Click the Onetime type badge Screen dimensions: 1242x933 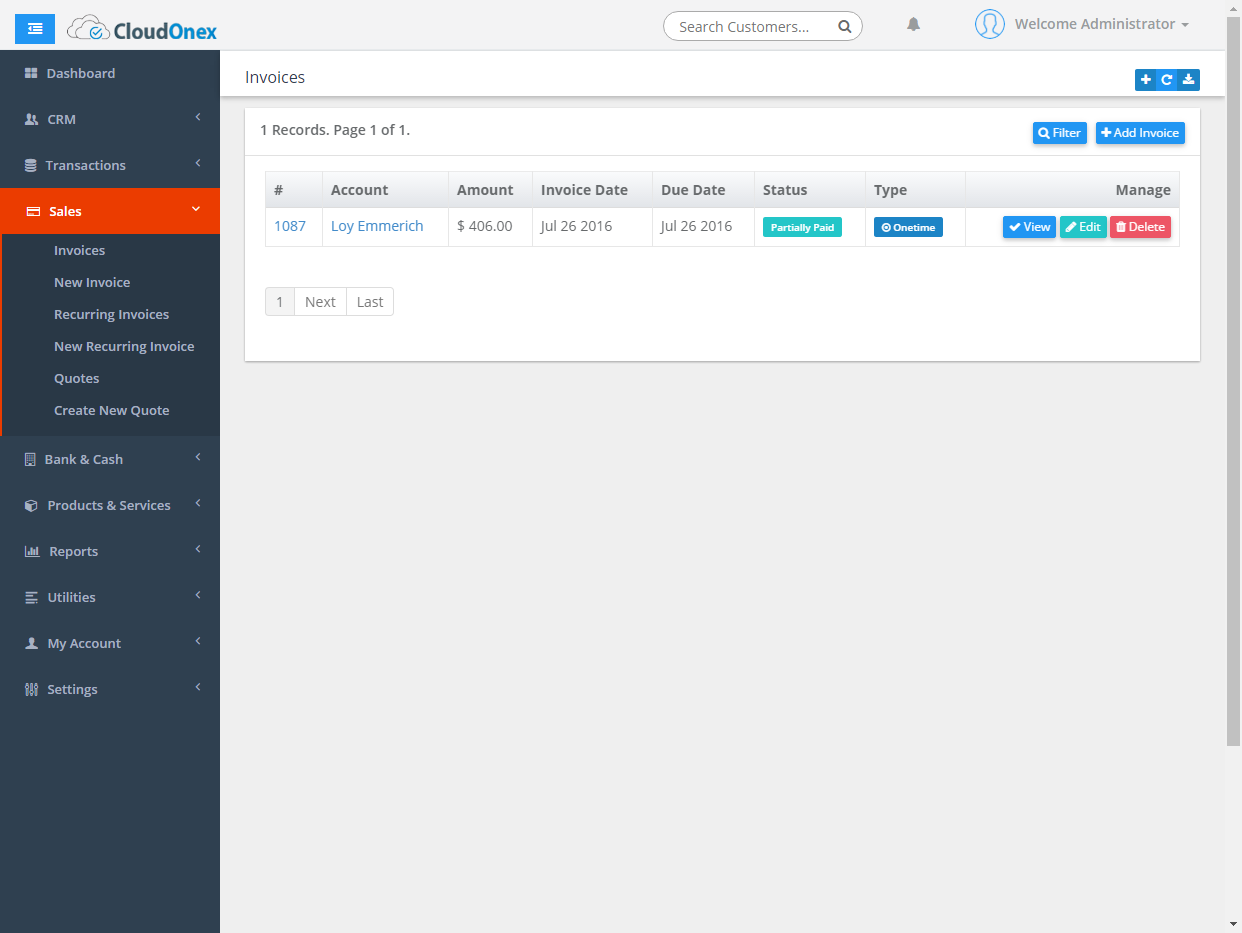tap(908, 227)
